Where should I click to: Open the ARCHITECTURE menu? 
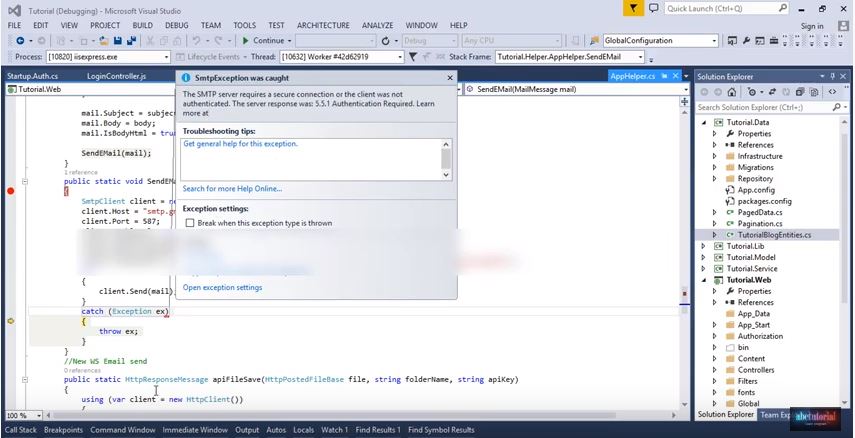(x=323, y=26)
